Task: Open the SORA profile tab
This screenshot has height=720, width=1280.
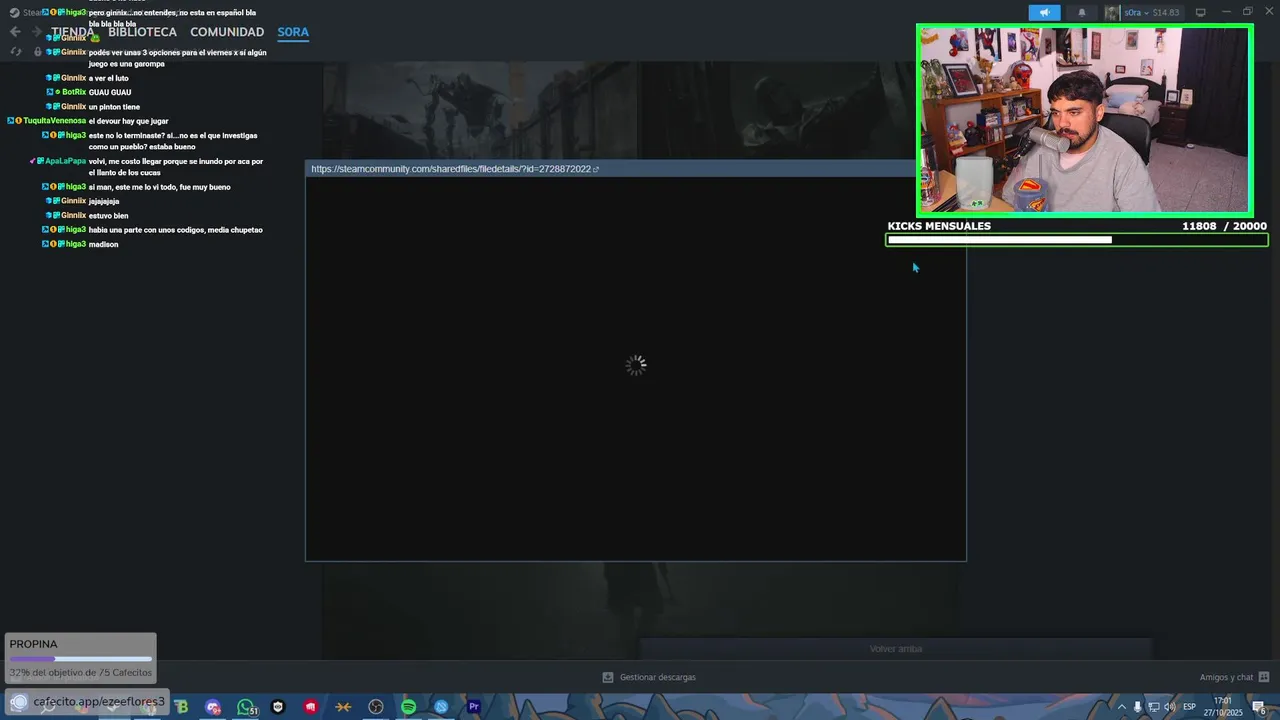Action: coord(293,32)
